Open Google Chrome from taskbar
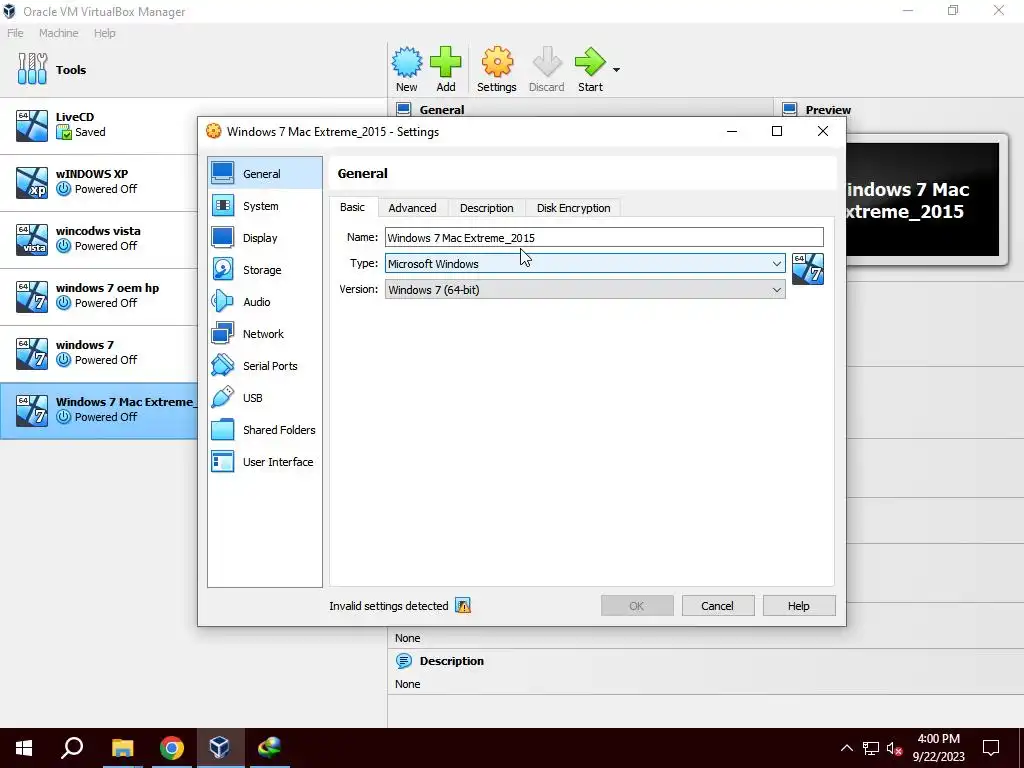Screen dimensions: 1024x768 [172, 748]
